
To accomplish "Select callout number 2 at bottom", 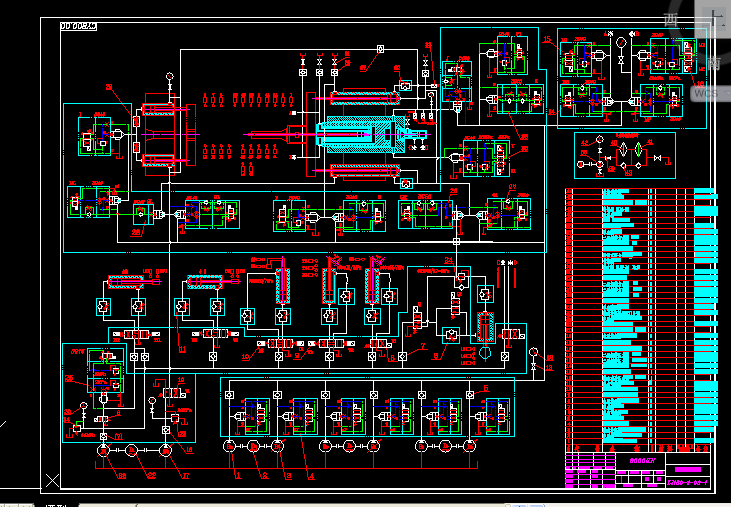I will click(x=264, y=476).
